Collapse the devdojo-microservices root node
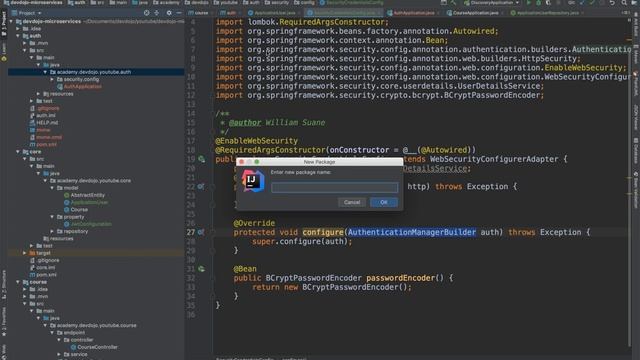This screenshot has width=640, height=360. (x=11, y=21)
